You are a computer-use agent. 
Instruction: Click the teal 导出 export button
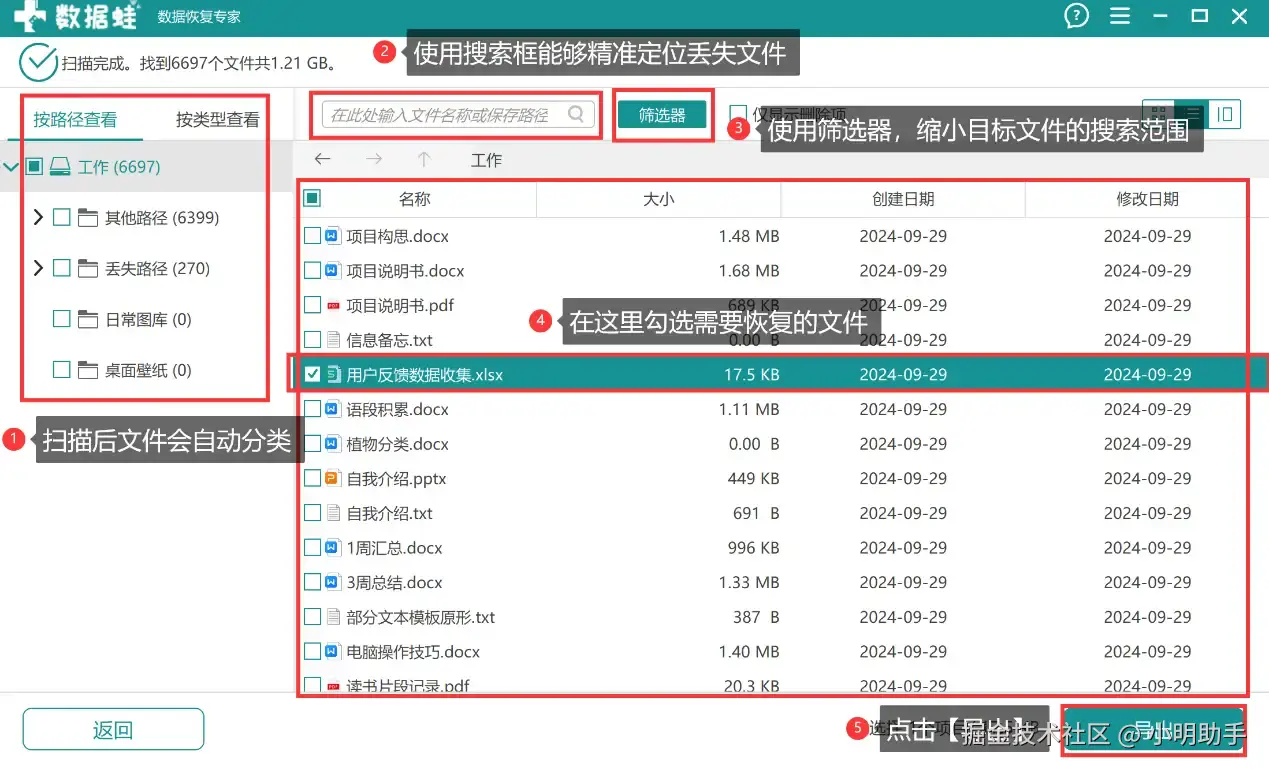tap(1155, 730)
